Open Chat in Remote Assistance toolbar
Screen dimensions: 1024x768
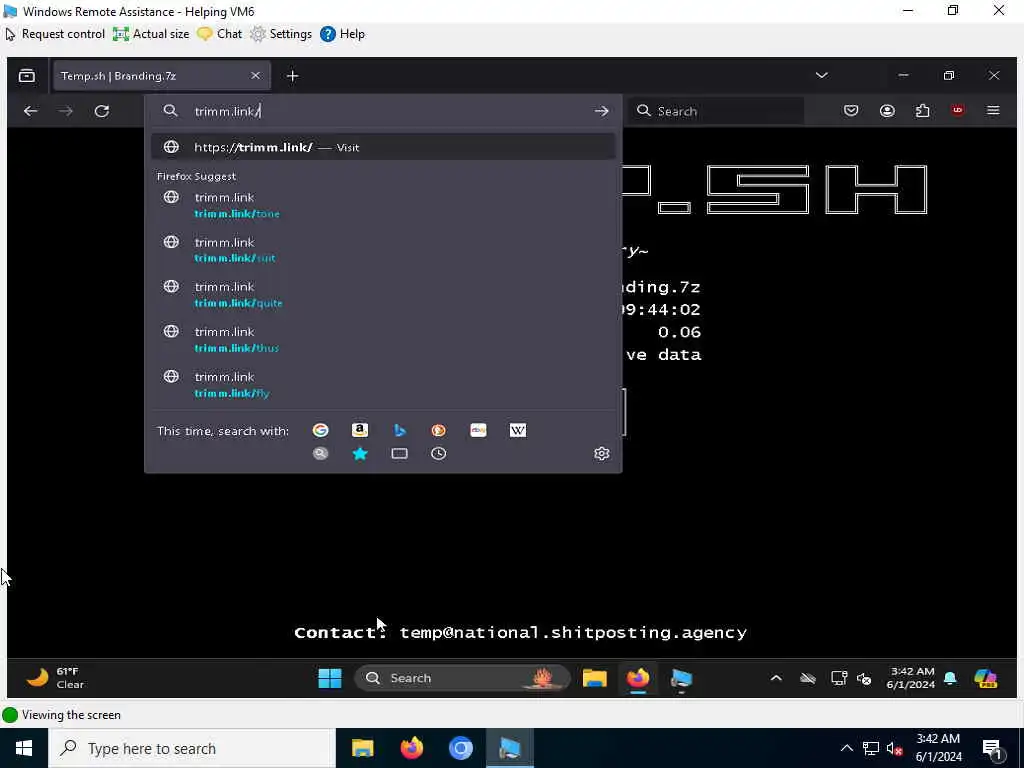[x=219, y=34]
